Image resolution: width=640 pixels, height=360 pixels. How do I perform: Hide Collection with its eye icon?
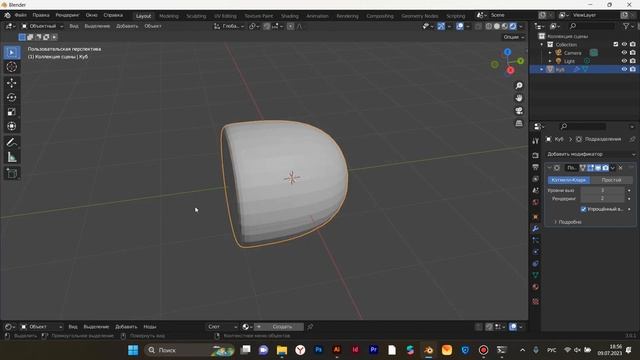click(x=624, y=44)
